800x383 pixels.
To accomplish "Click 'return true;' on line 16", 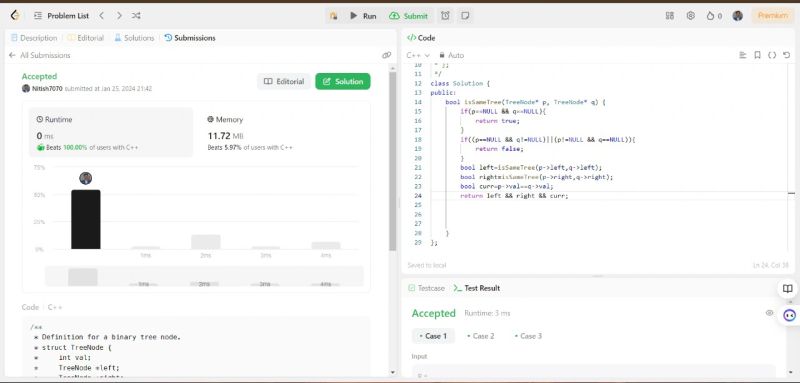I will (497, 121).
